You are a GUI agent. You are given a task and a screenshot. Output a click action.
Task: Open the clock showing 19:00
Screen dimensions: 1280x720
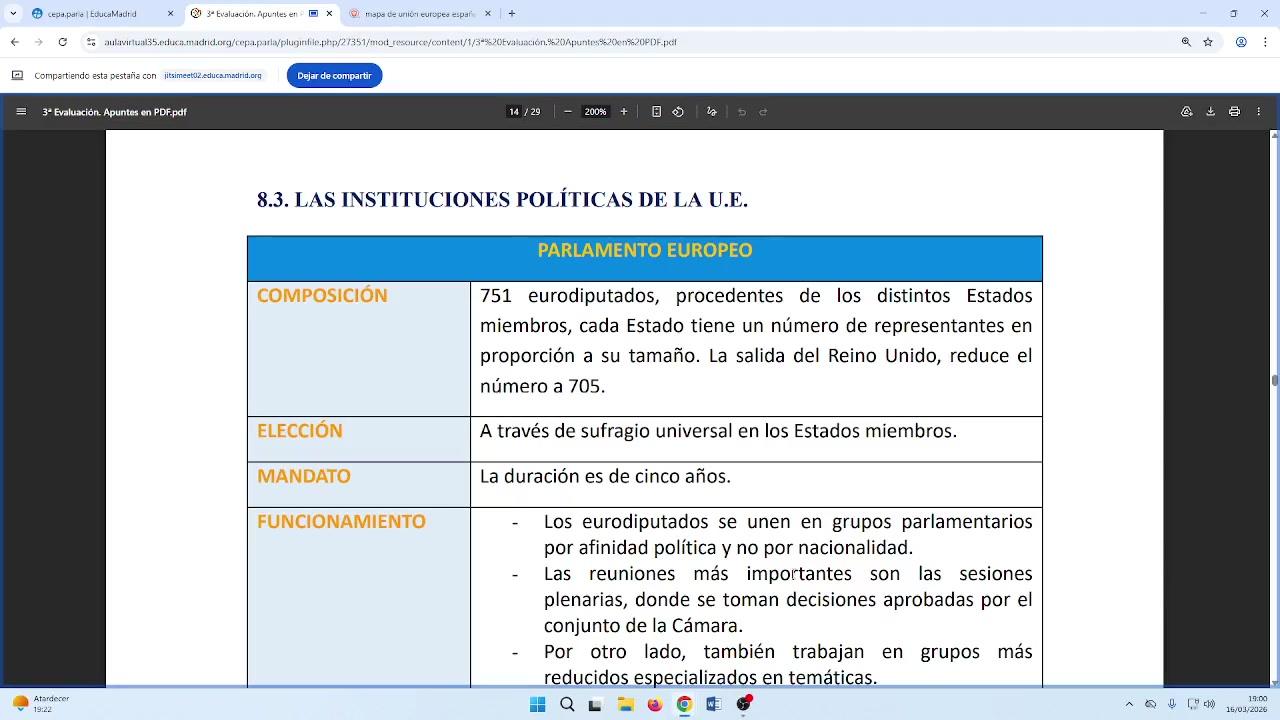coord(1247,704)
